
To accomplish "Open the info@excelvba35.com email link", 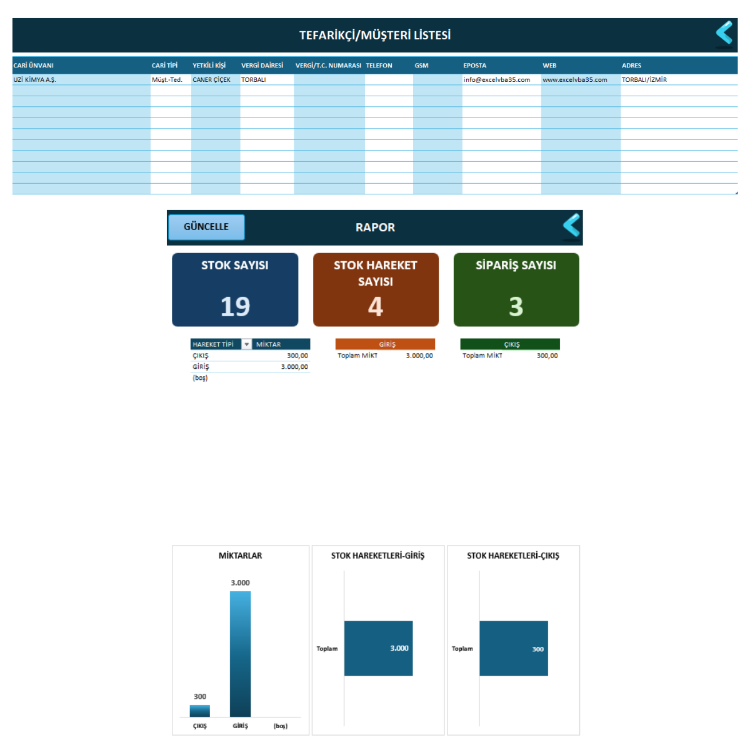I will (x=496, y=79).
